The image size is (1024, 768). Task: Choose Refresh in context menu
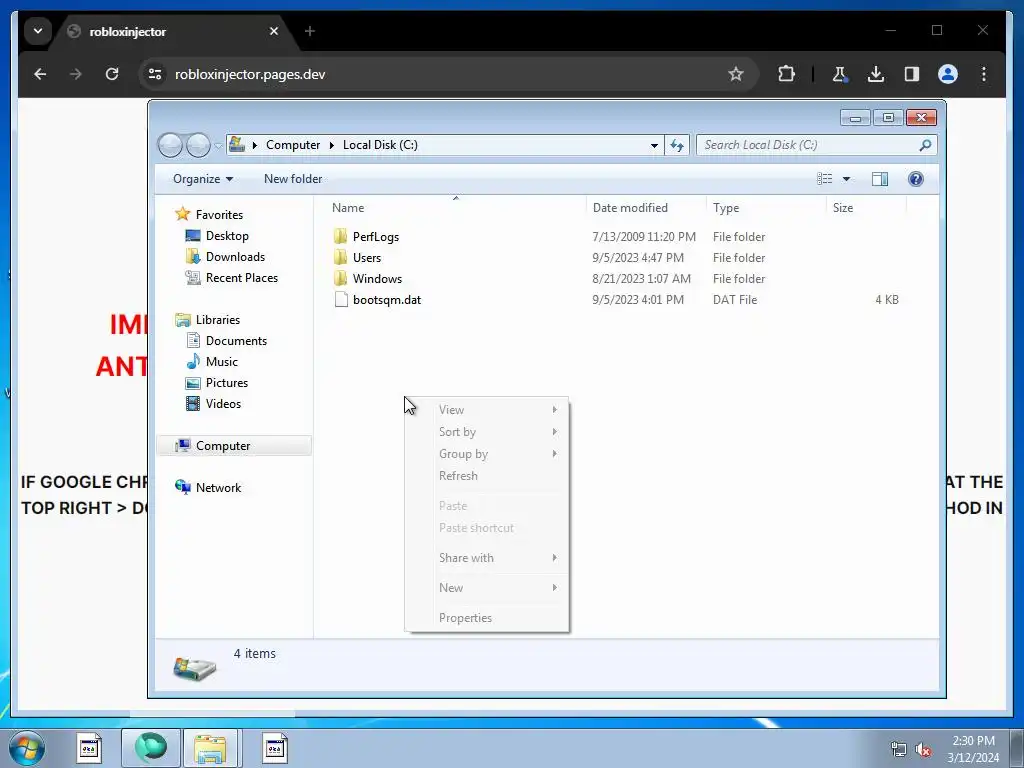click(x=487, y=476)
